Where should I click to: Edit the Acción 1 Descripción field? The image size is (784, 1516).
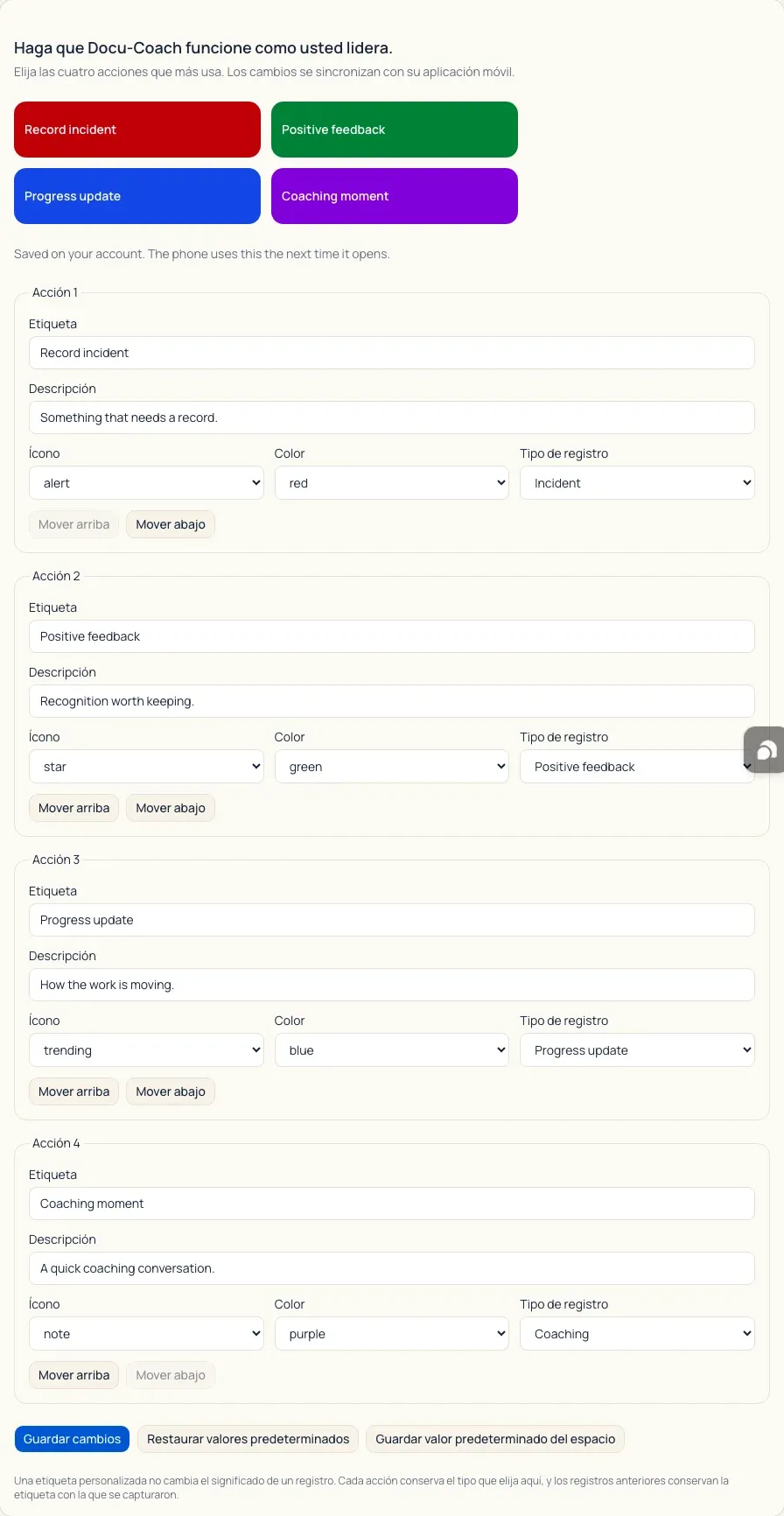392,418
